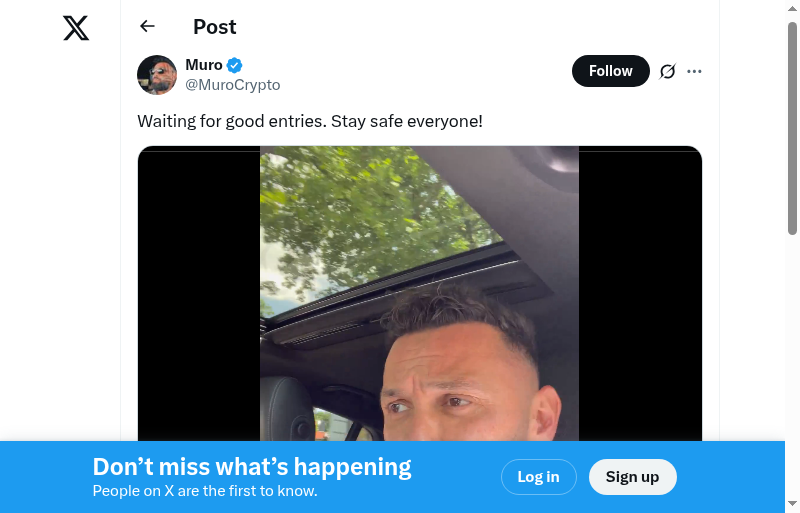
Task: Click the scrollbar down arrow
Action: 792,504
